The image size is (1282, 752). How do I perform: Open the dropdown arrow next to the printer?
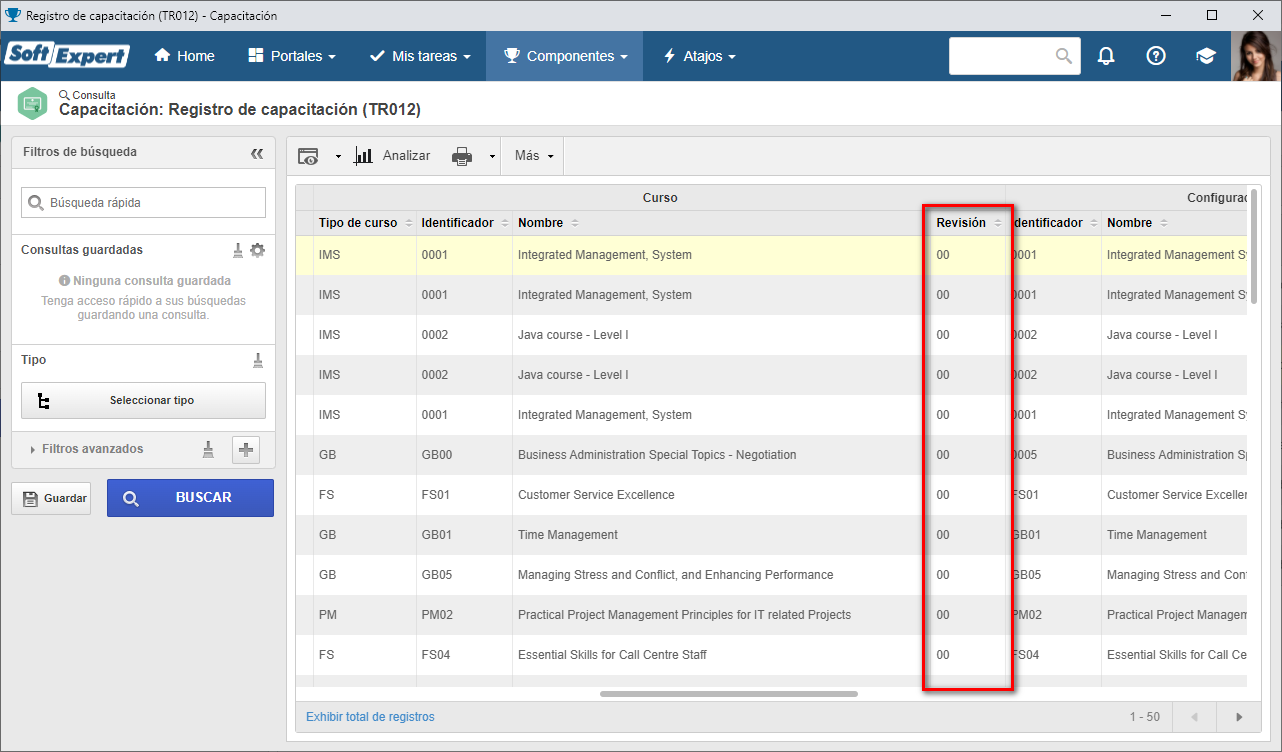coord(492,156)
